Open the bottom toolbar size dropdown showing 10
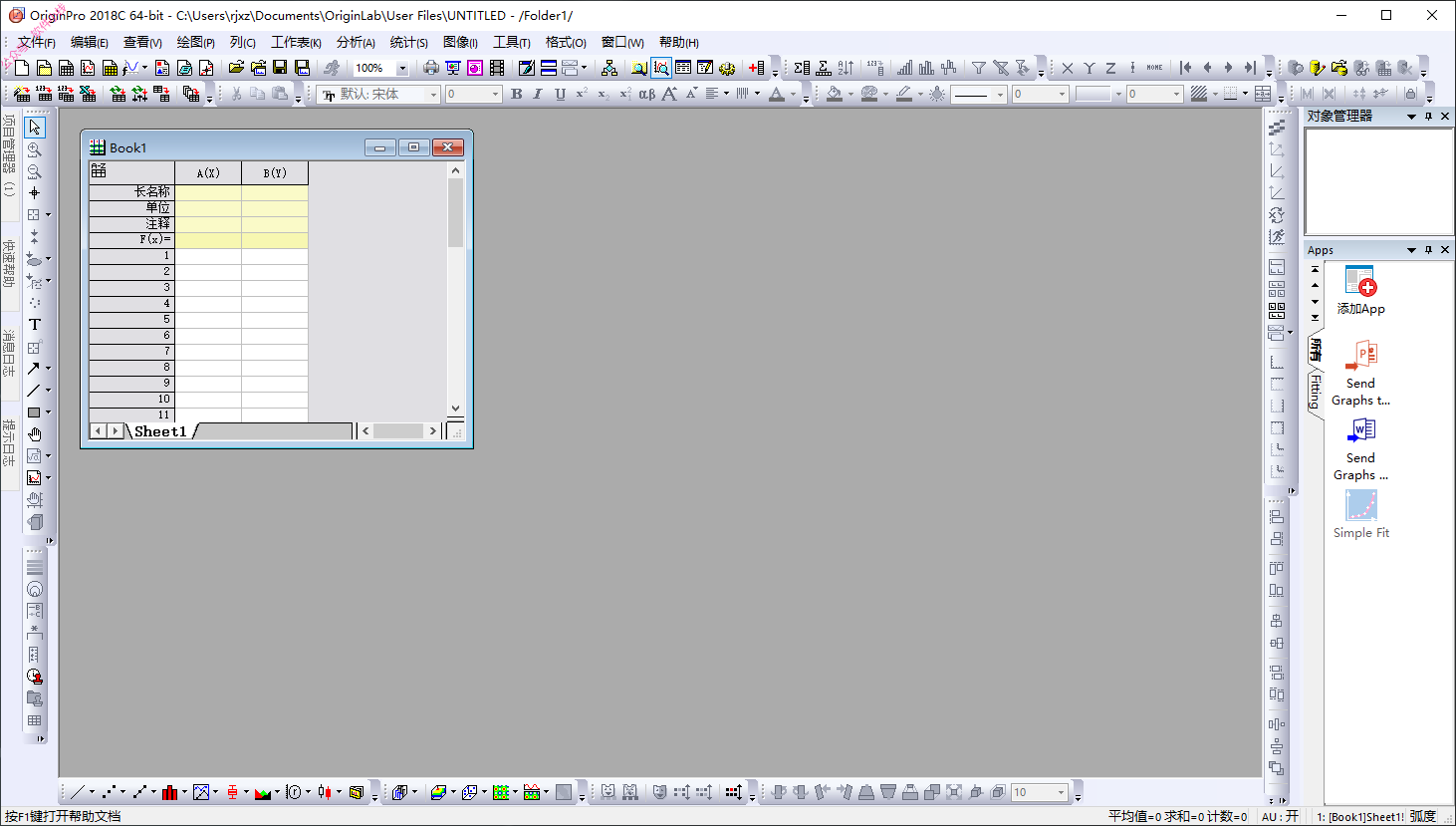This screenshot has height=826, width=1456. [1062, 792]
